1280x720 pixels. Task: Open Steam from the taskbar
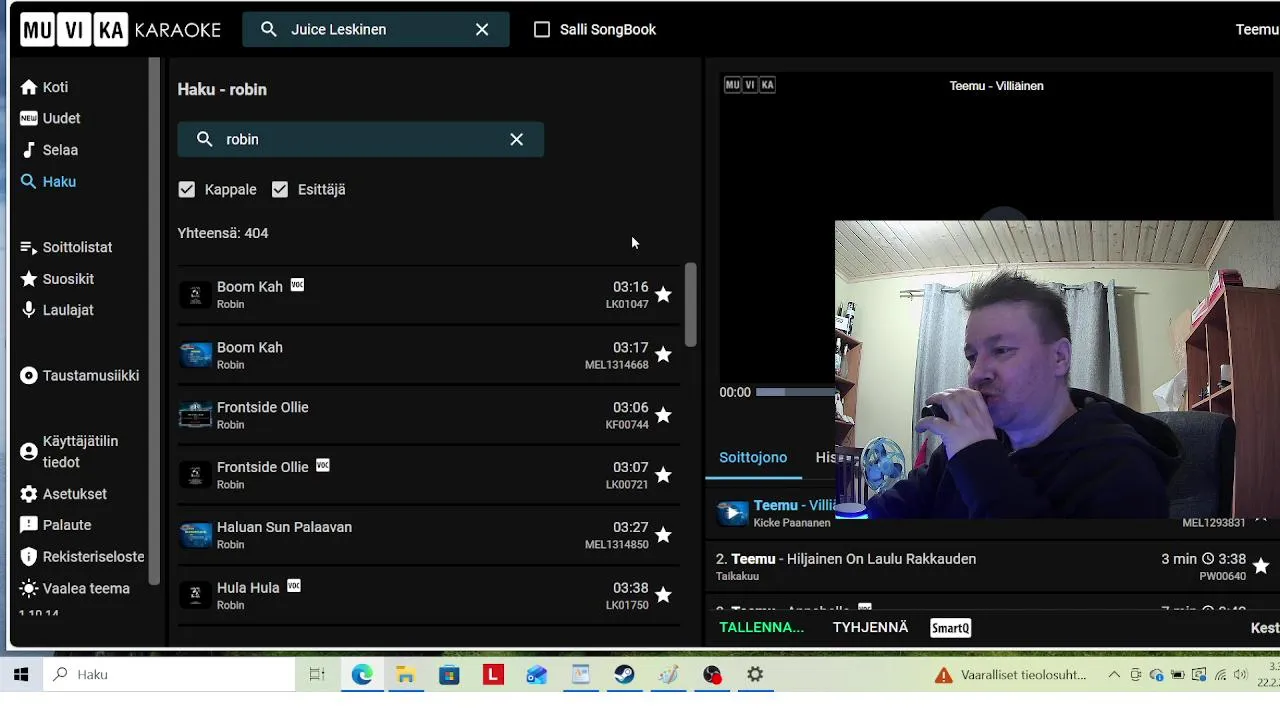tap(624, 675)
